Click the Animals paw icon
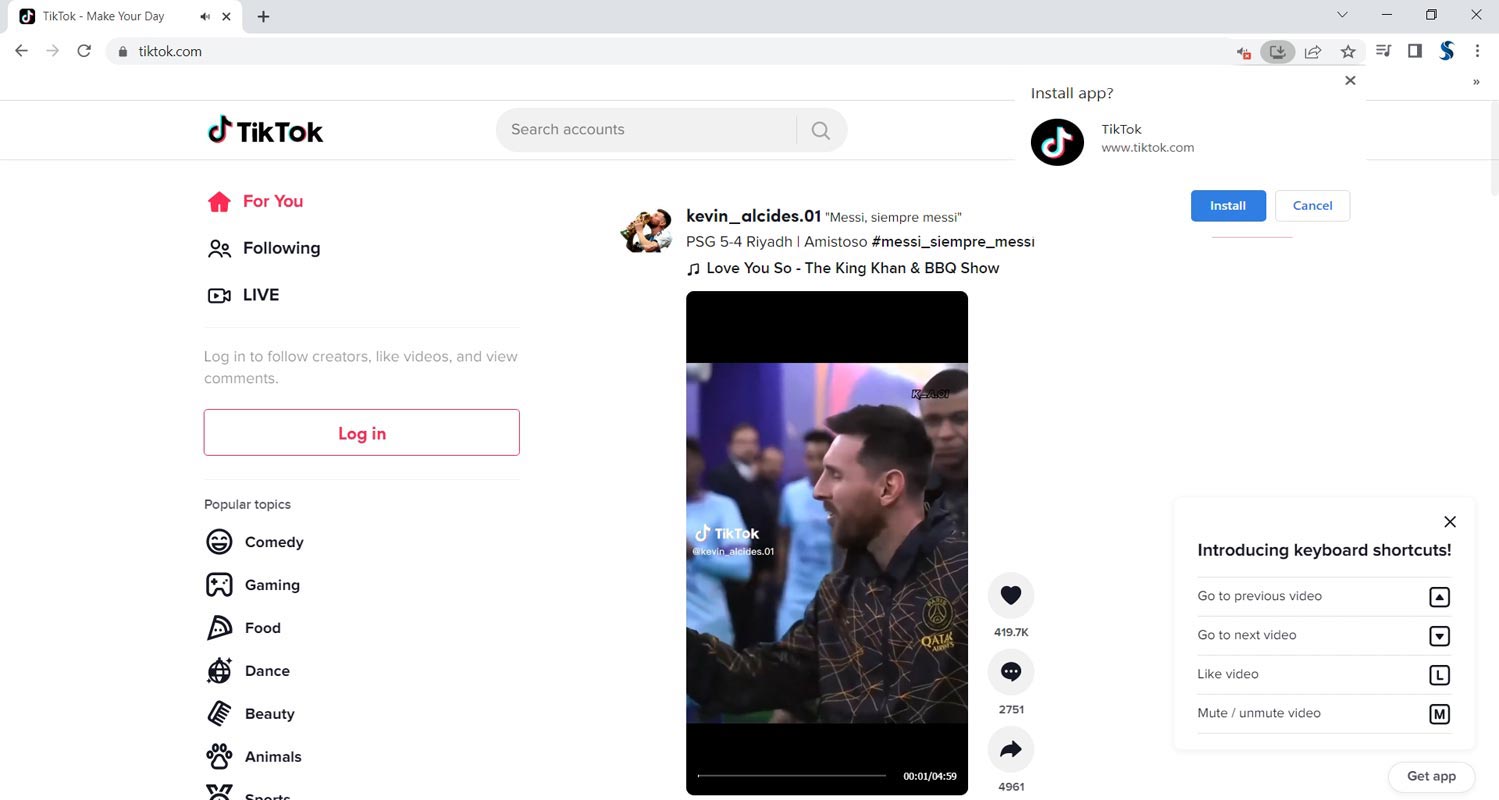 (219, 757)
